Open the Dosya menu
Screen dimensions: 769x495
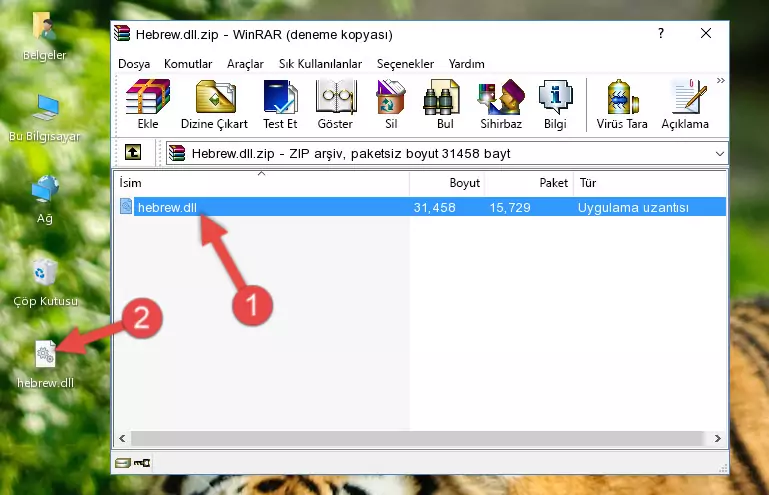134,64
